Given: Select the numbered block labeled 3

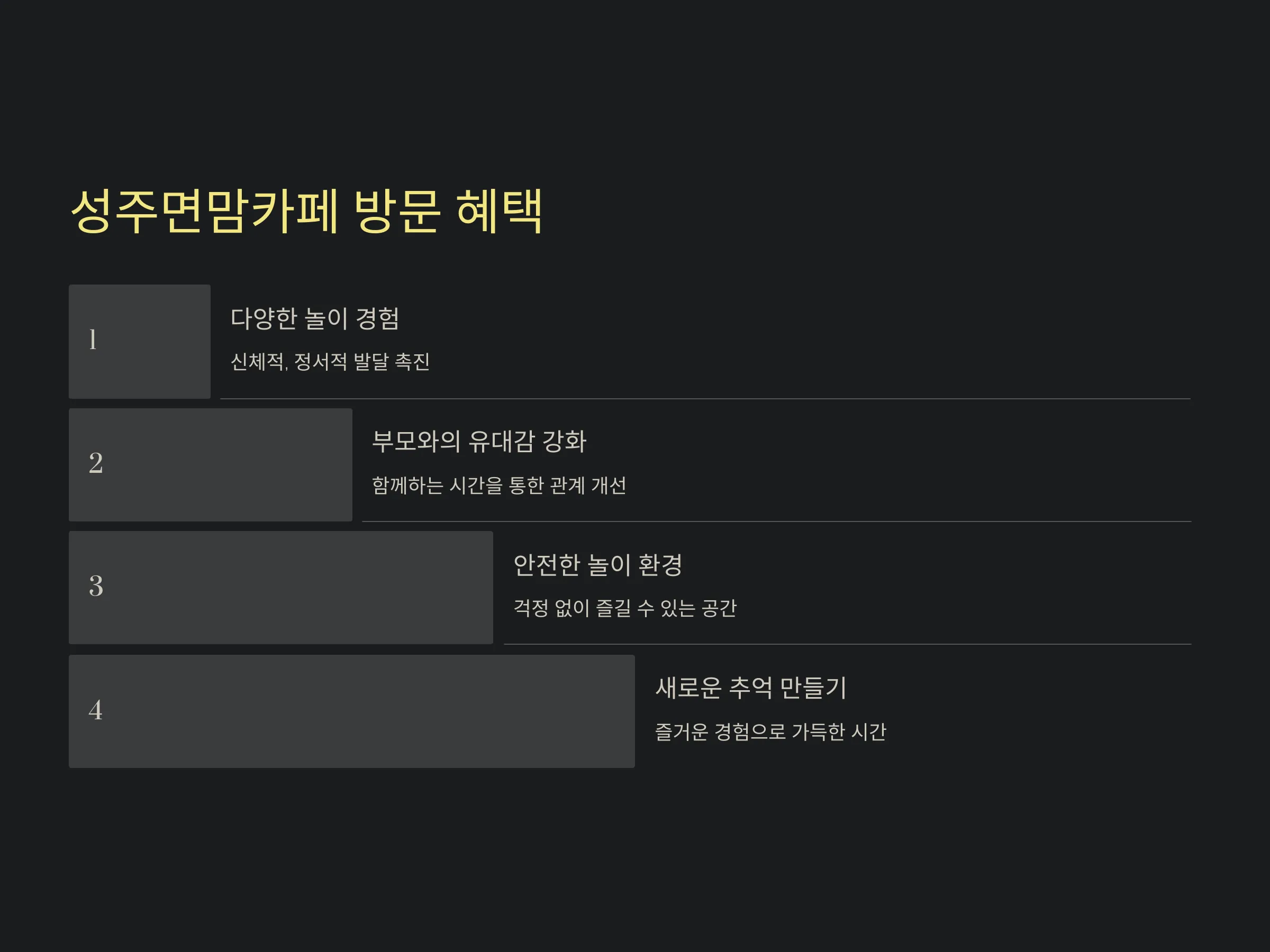Looking at the screenshot, I should (x=281, y=588).
